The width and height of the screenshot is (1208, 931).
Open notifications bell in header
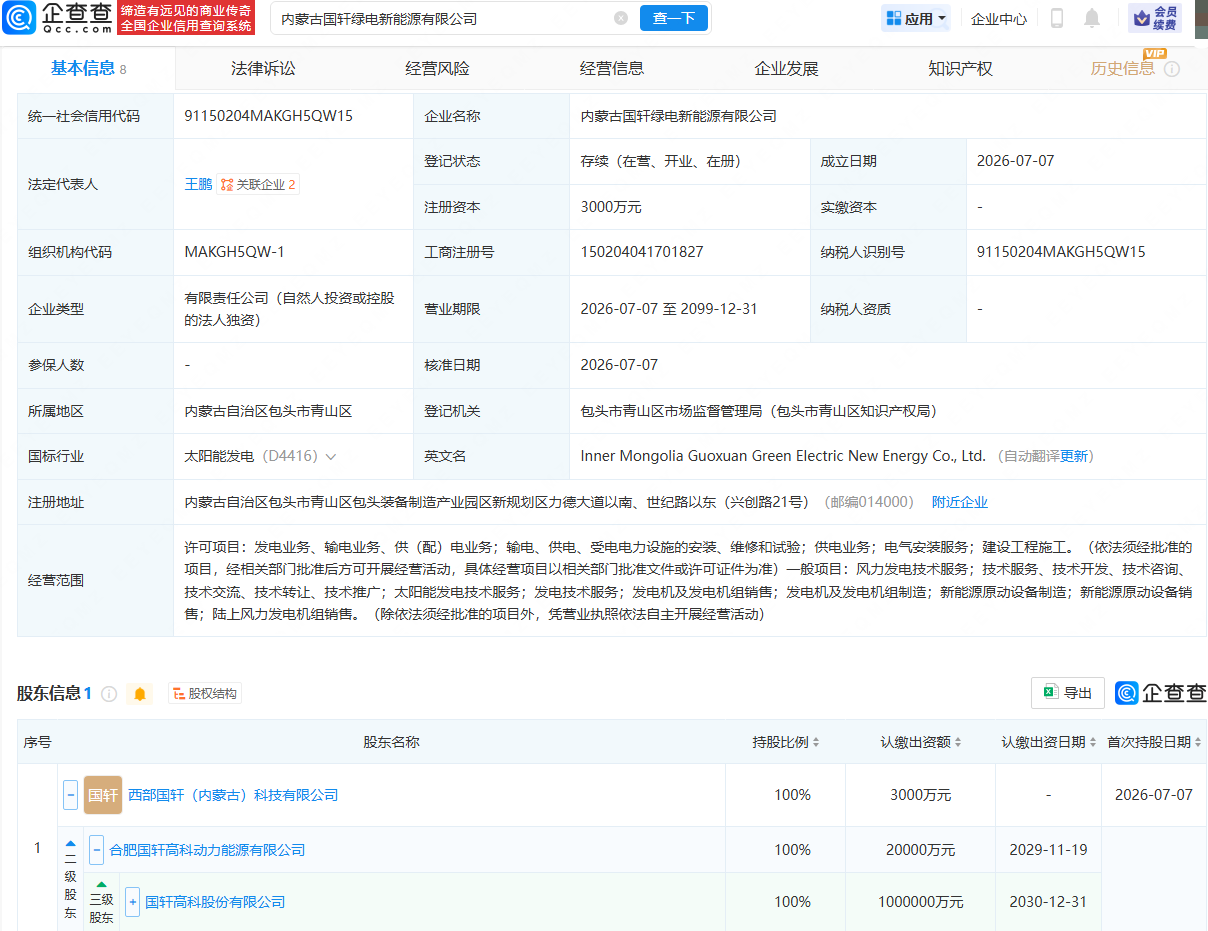(1092, 18)
